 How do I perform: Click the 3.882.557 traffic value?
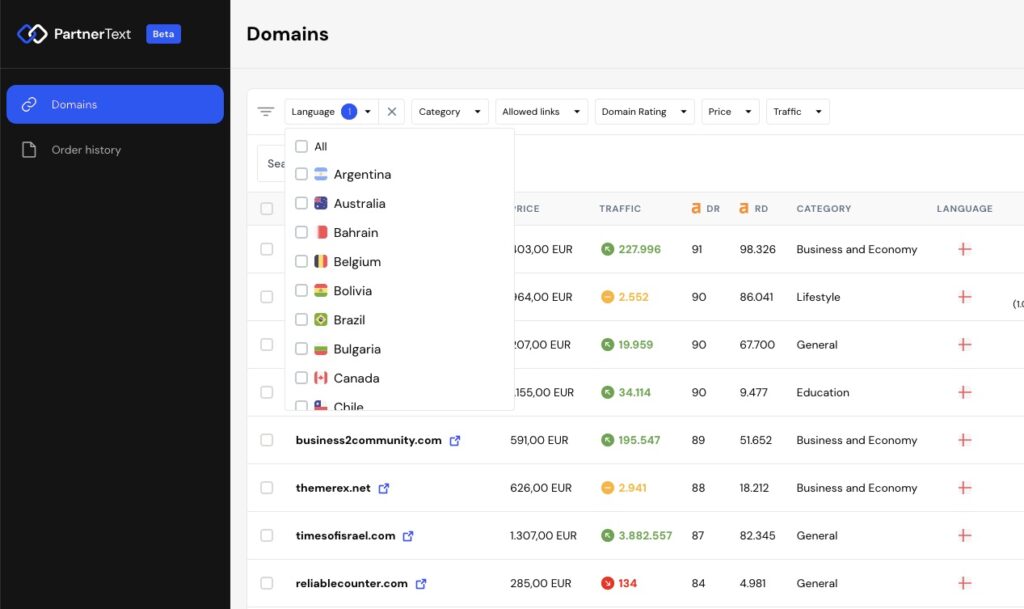pos(645,535)
